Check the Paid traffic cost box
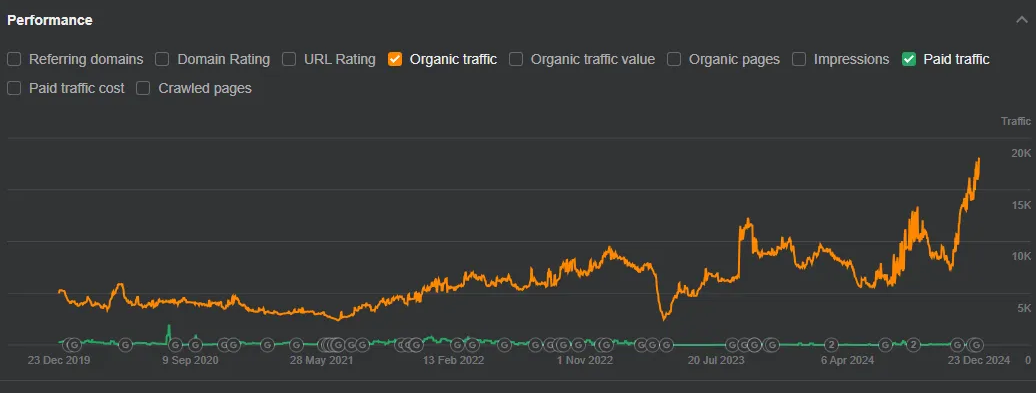1036x393 pixels. [14, 89]
